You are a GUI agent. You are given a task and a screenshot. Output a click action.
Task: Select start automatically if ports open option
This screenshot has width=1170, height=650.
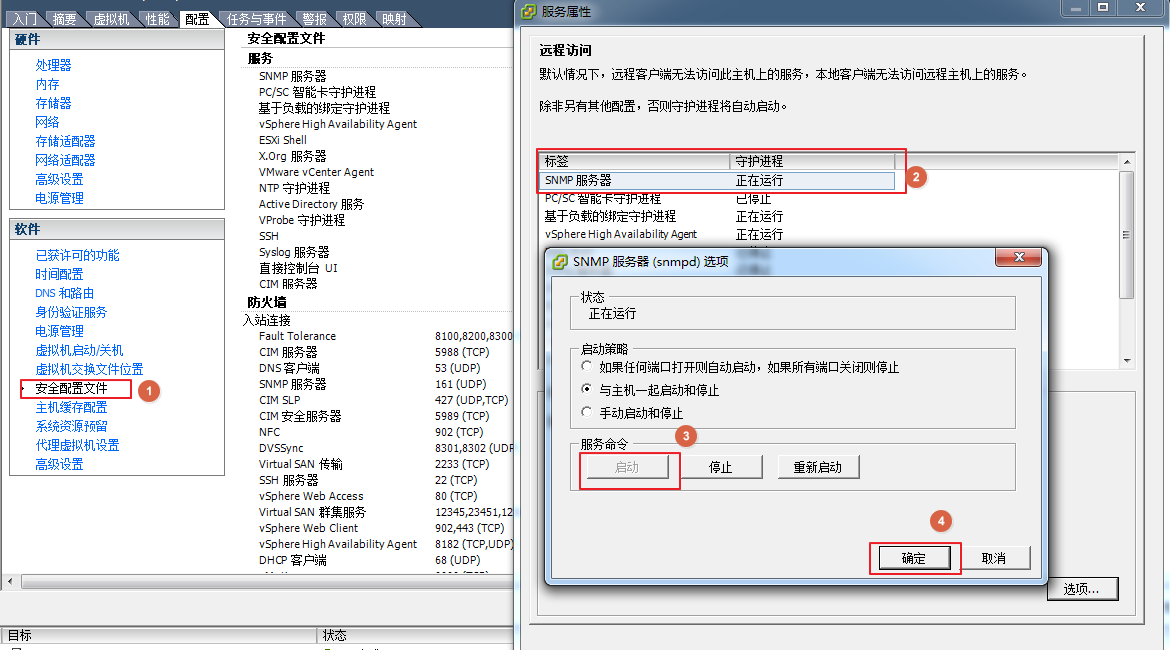(586, 366)
